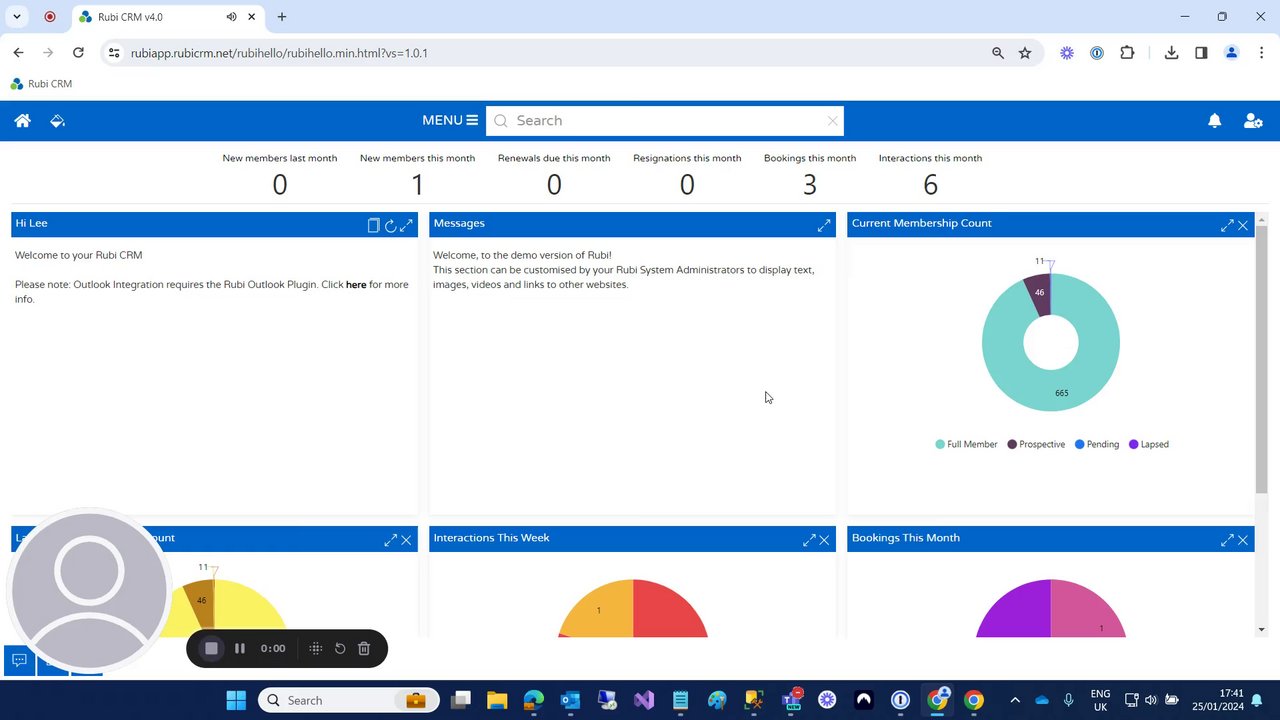The width and height of the screenshot is (1280, 720).
Task: Reload the Rubi CRM page
Action: point(78,53)
